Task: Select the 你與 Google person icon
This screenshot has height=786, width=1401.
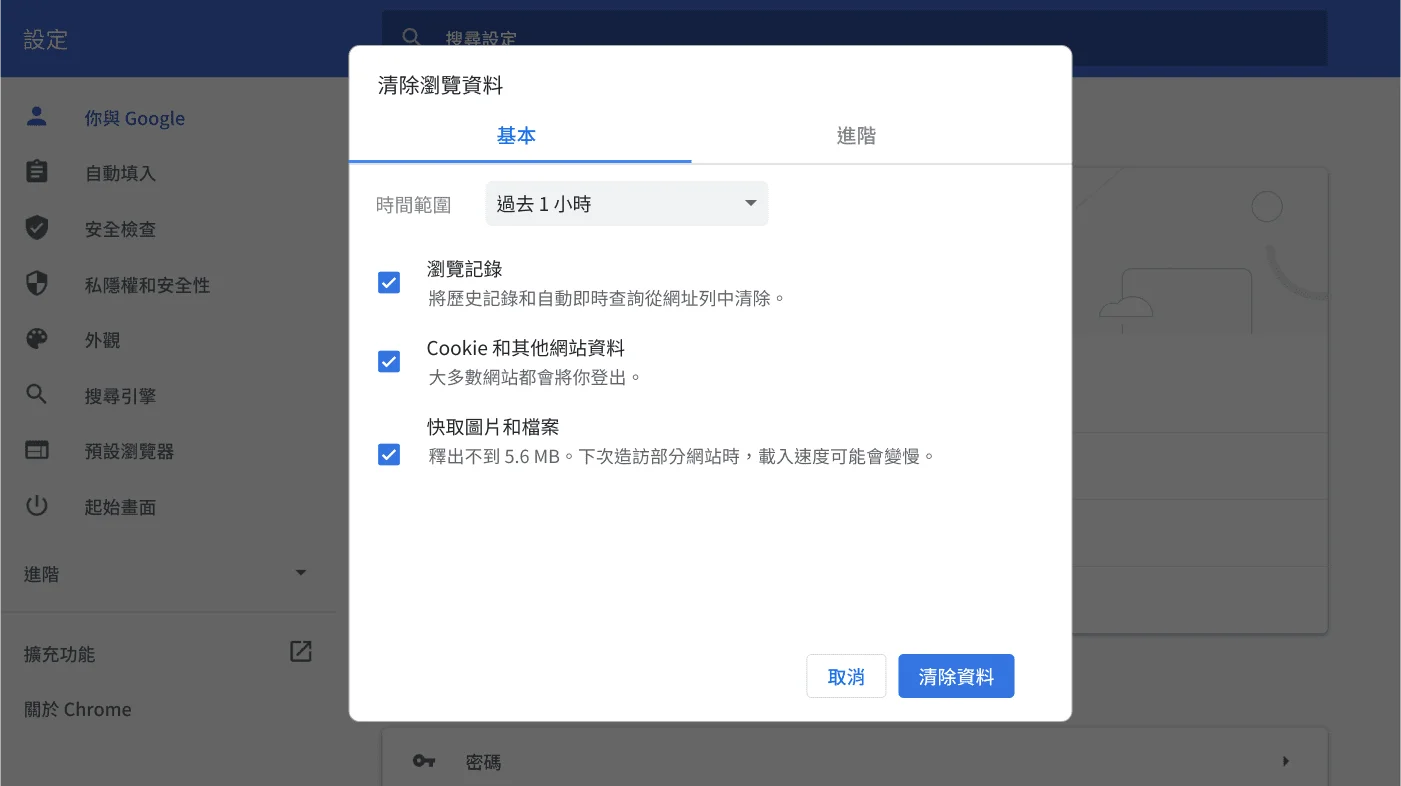Action: 36,117
